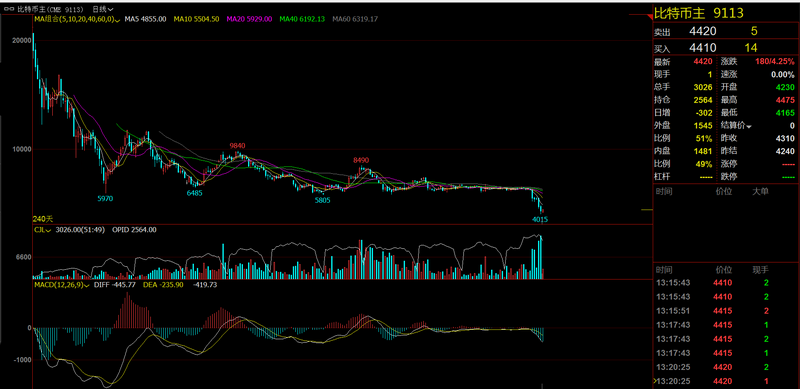The image size is (800, 389).
Task: Click the MA10 5504.50 legend value
Action: click(x=196, y=19)
